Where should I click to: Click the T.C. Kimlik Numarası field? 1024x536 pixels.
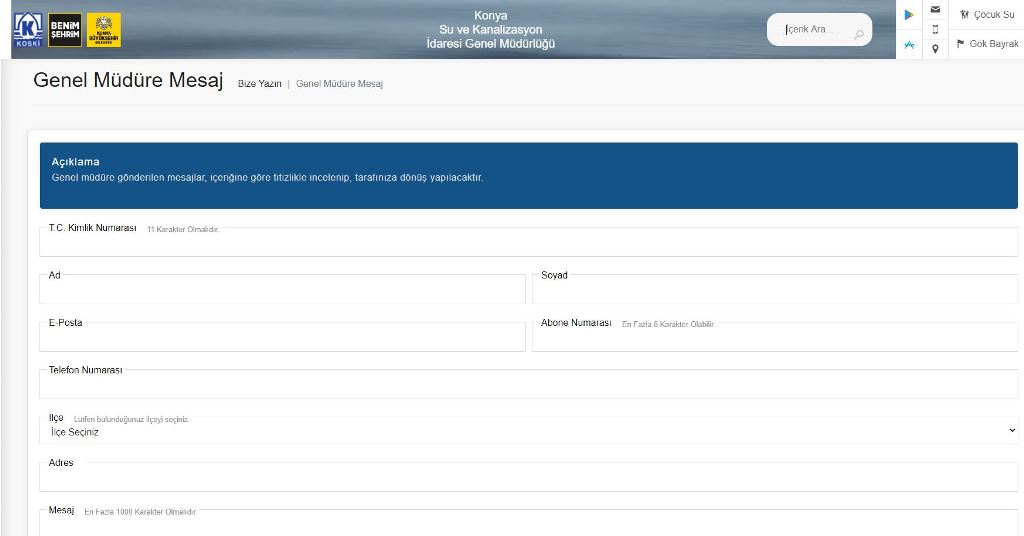528,243
